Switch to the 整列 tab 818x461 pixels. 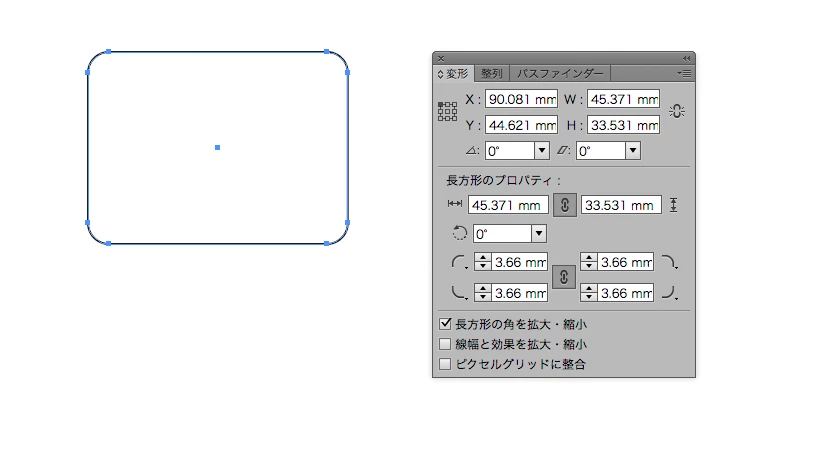click(x=491, y=74)
